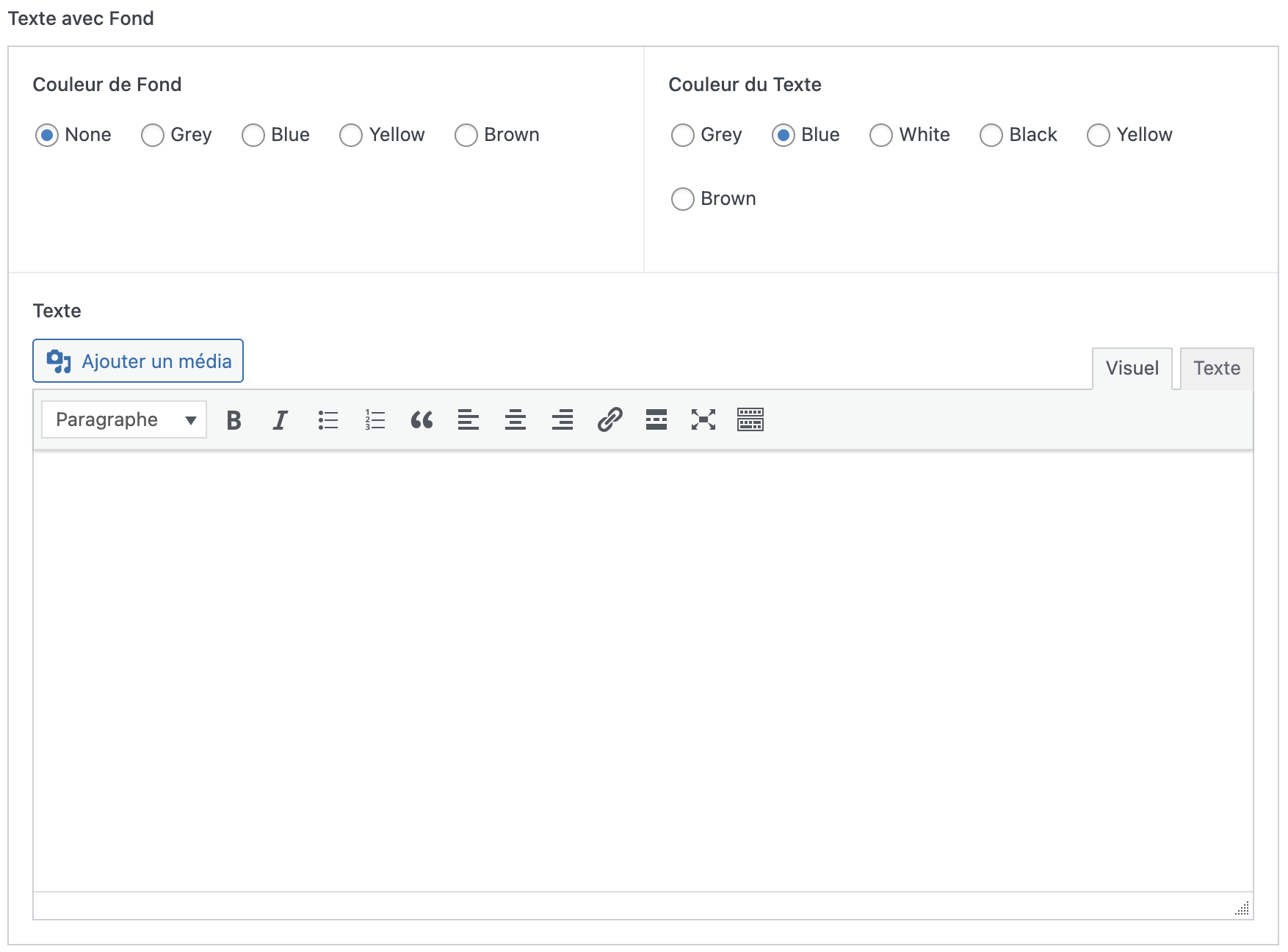Click inside the empty text editor area
The image size is (1288, 952).
click(x=643, y=668)
